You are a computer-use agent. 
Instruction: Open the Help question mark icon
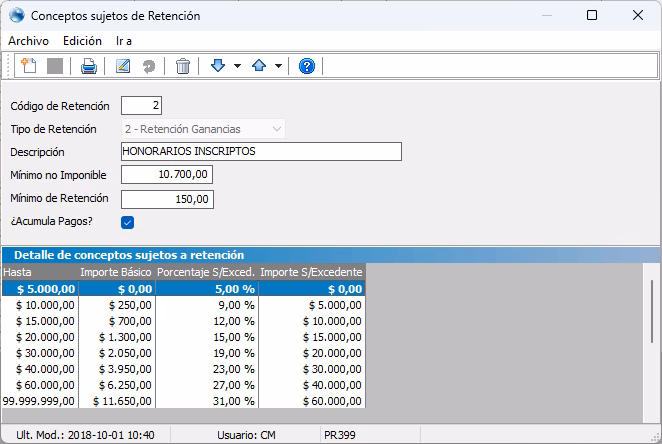click(307, 66)
